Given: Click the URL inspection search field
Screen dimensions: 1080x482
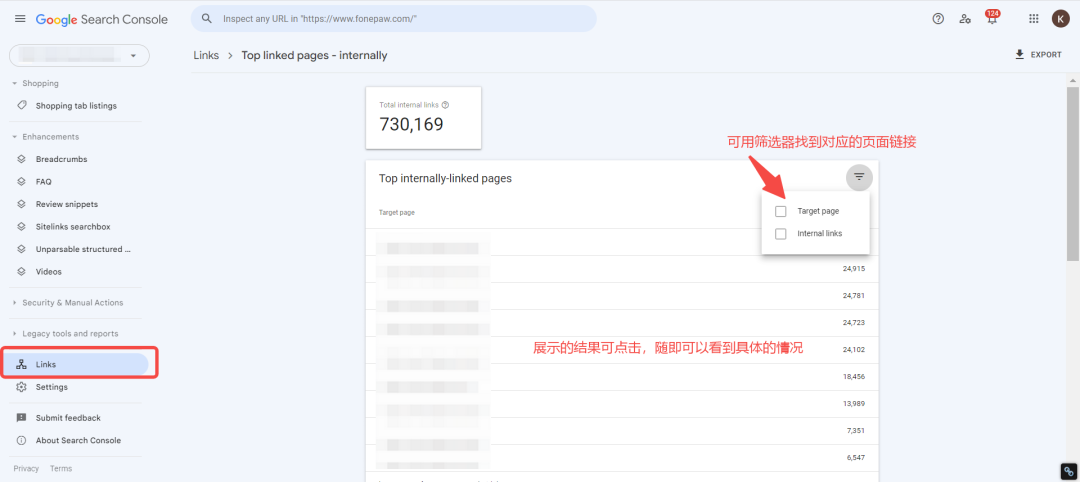Looking at the screenshot, I should click(x=394, y=19).
